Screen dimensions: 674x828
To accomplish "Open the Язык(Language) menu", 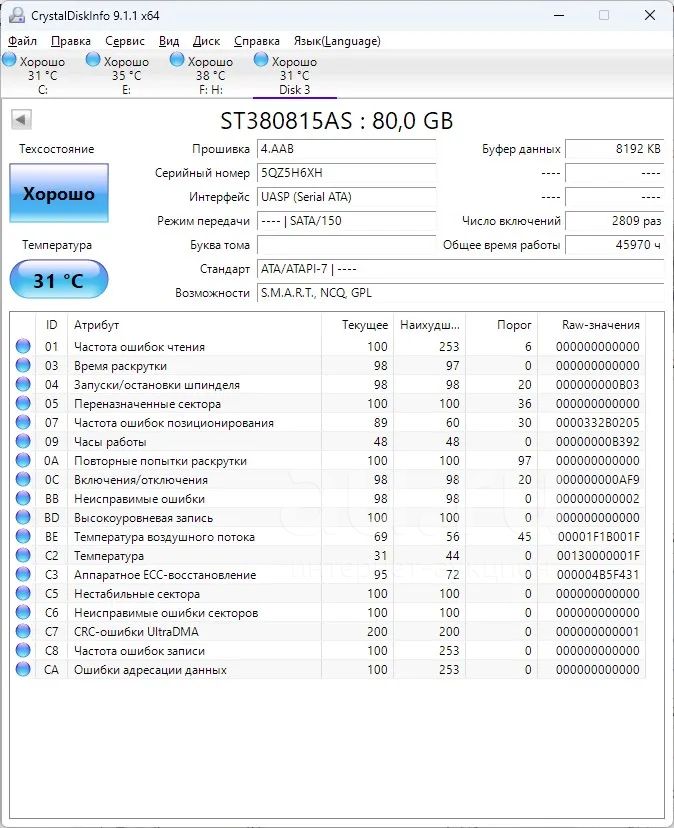I will point(337,41).
